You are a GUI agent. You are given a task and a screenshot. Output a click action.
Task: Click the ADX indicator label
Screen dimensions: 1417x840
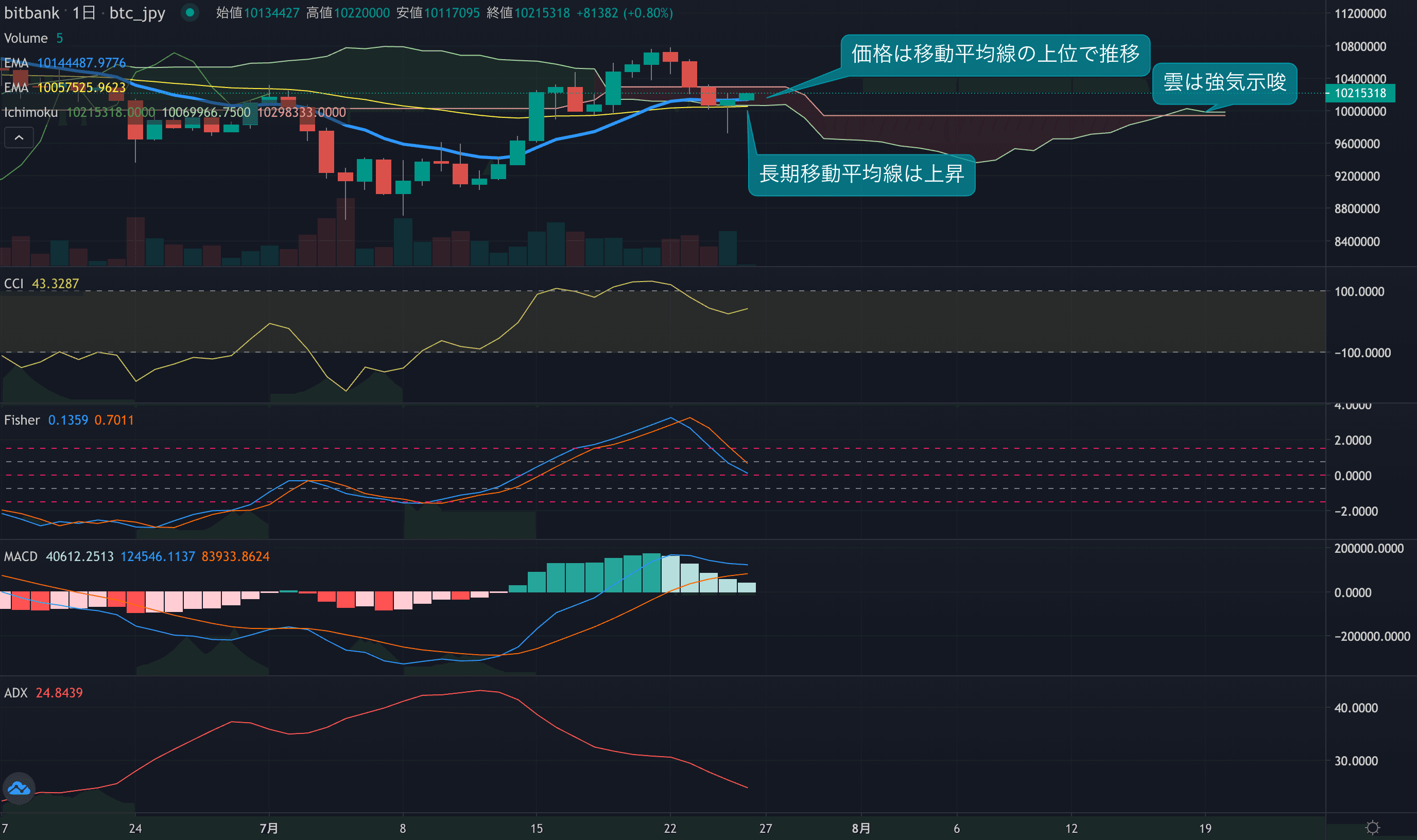[x=16, y=693]
